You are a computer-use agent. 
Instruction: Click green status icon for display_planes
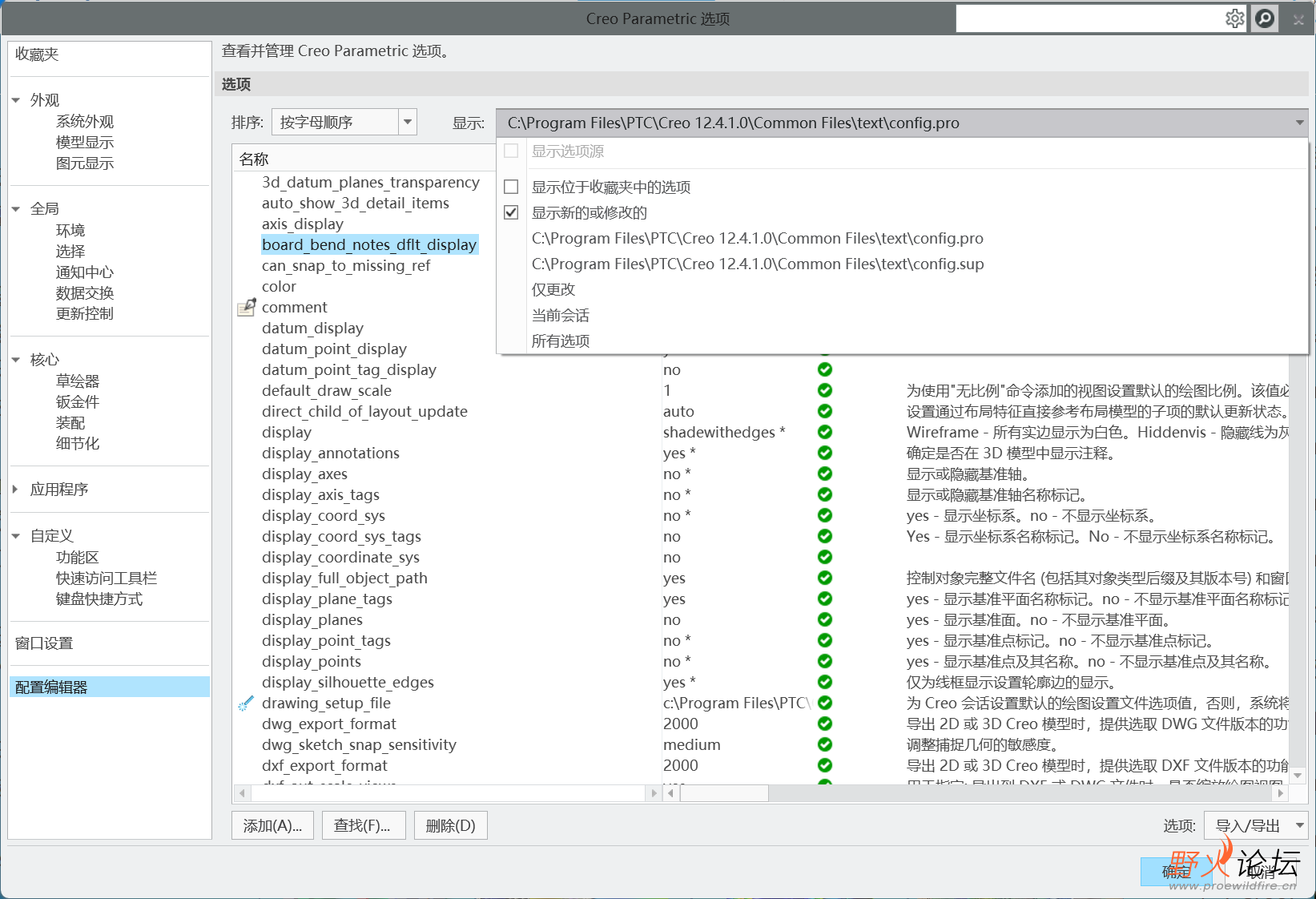825,619
